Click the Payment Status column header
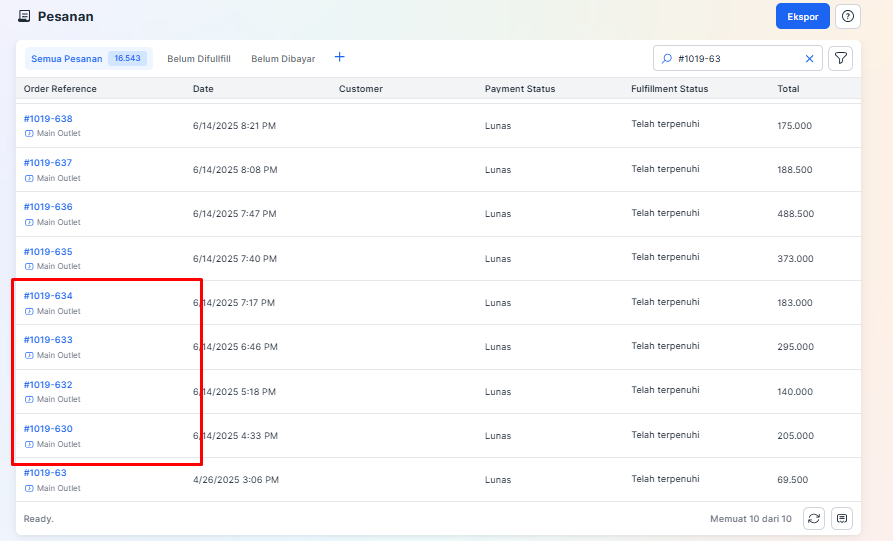The height and width of the screenshot is (541, 893). pos(520,89)
